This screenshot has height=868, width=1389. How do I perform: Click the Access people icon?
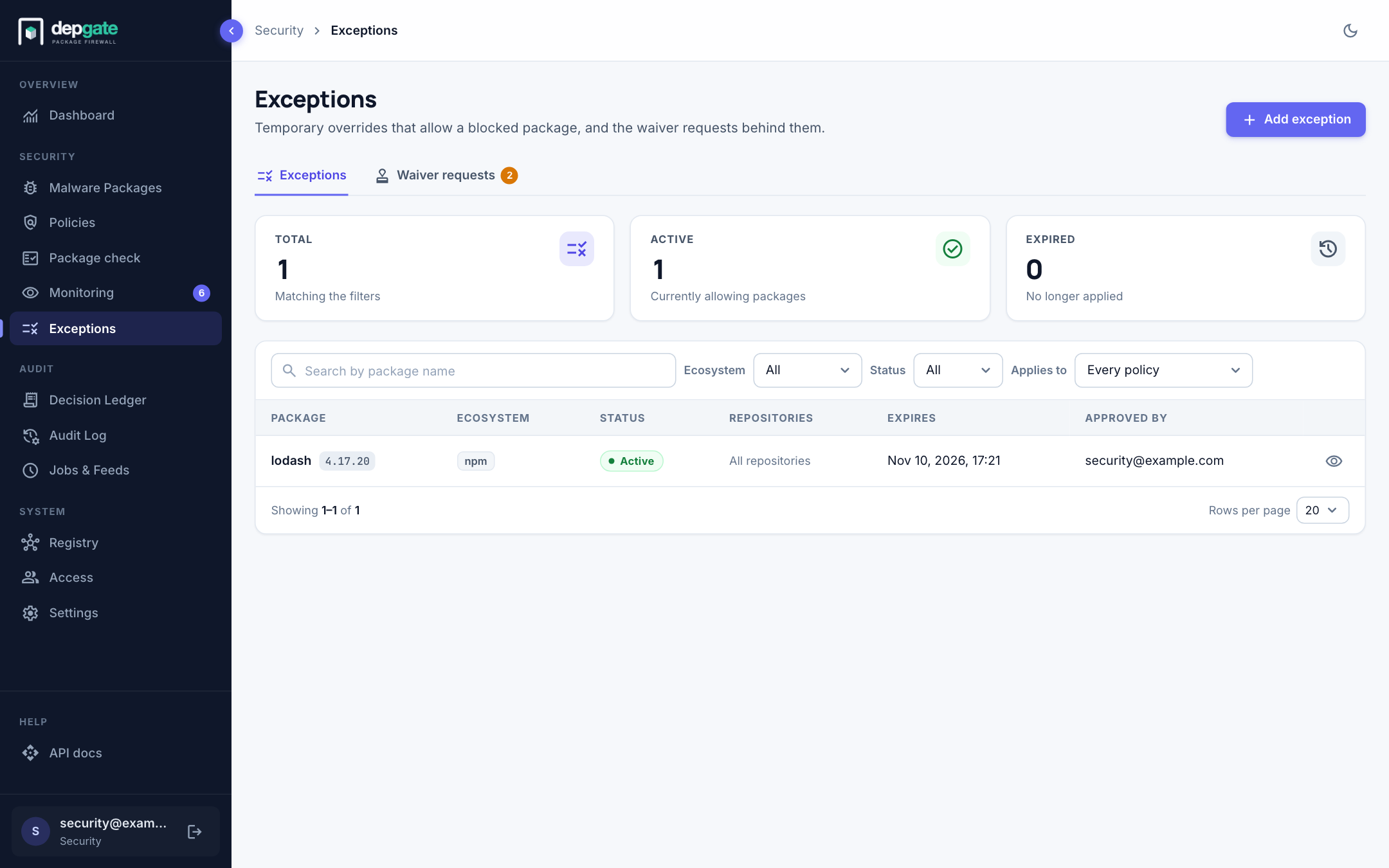pyautogui.click(x=30, y=577)
